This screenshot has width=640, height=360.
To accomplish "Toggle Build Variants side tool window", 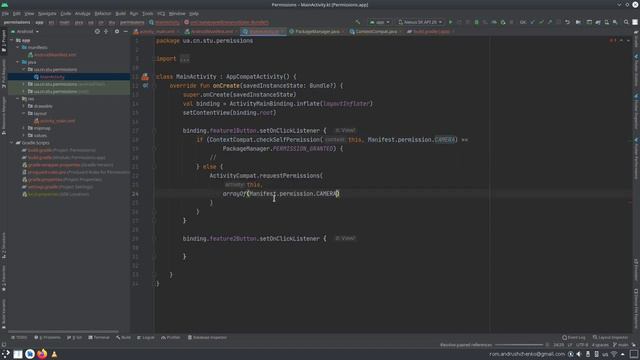I will pos(4,314).
